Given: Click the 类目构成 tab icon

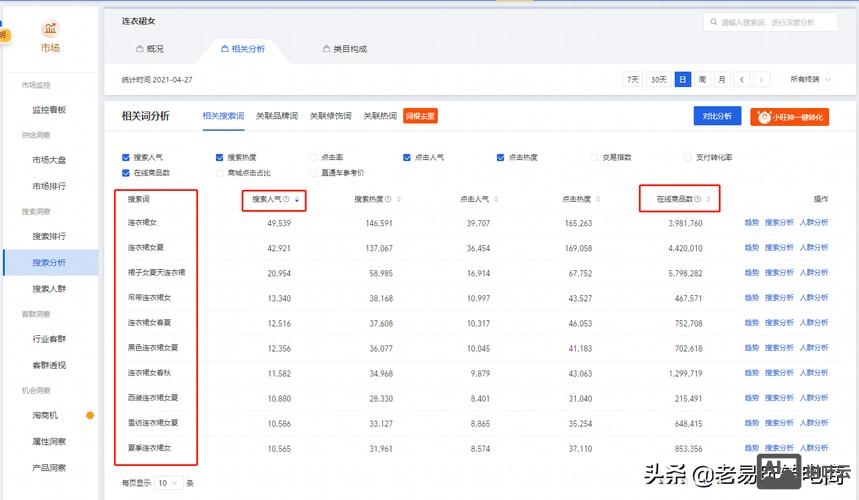Looking at the screenshot, I should [327, 49].
